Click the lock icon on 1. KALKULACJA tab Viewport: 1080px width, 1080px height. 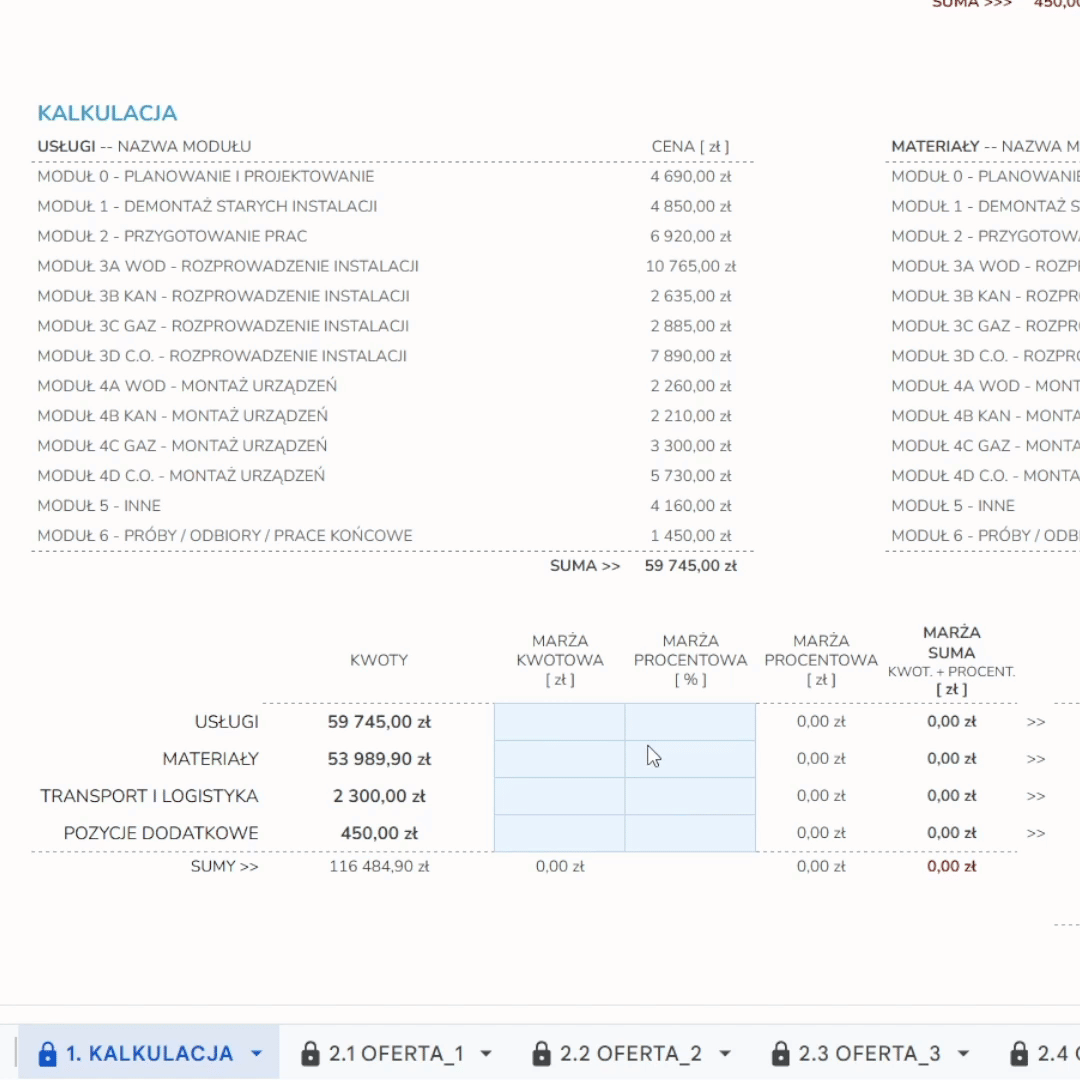pyautogui.click(x=47, y=1054)
